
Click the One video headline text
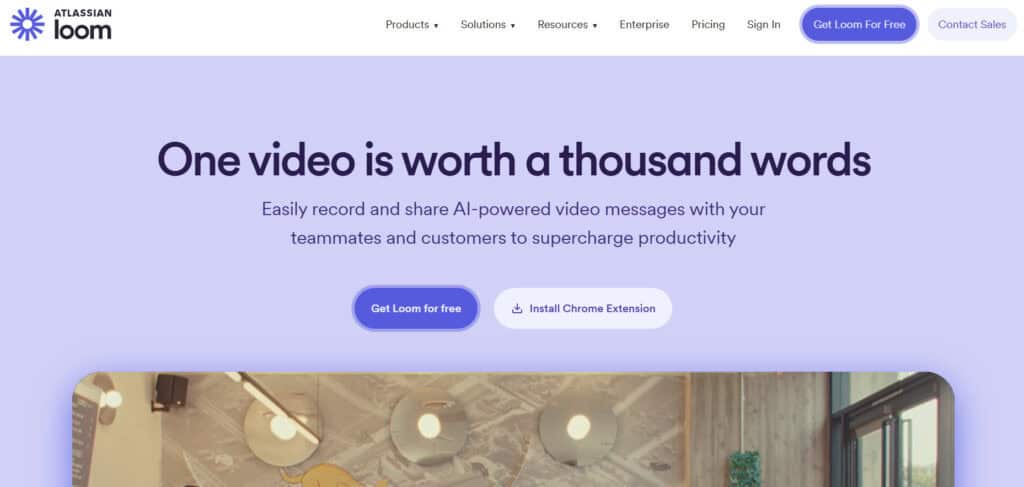pos(513,160)
